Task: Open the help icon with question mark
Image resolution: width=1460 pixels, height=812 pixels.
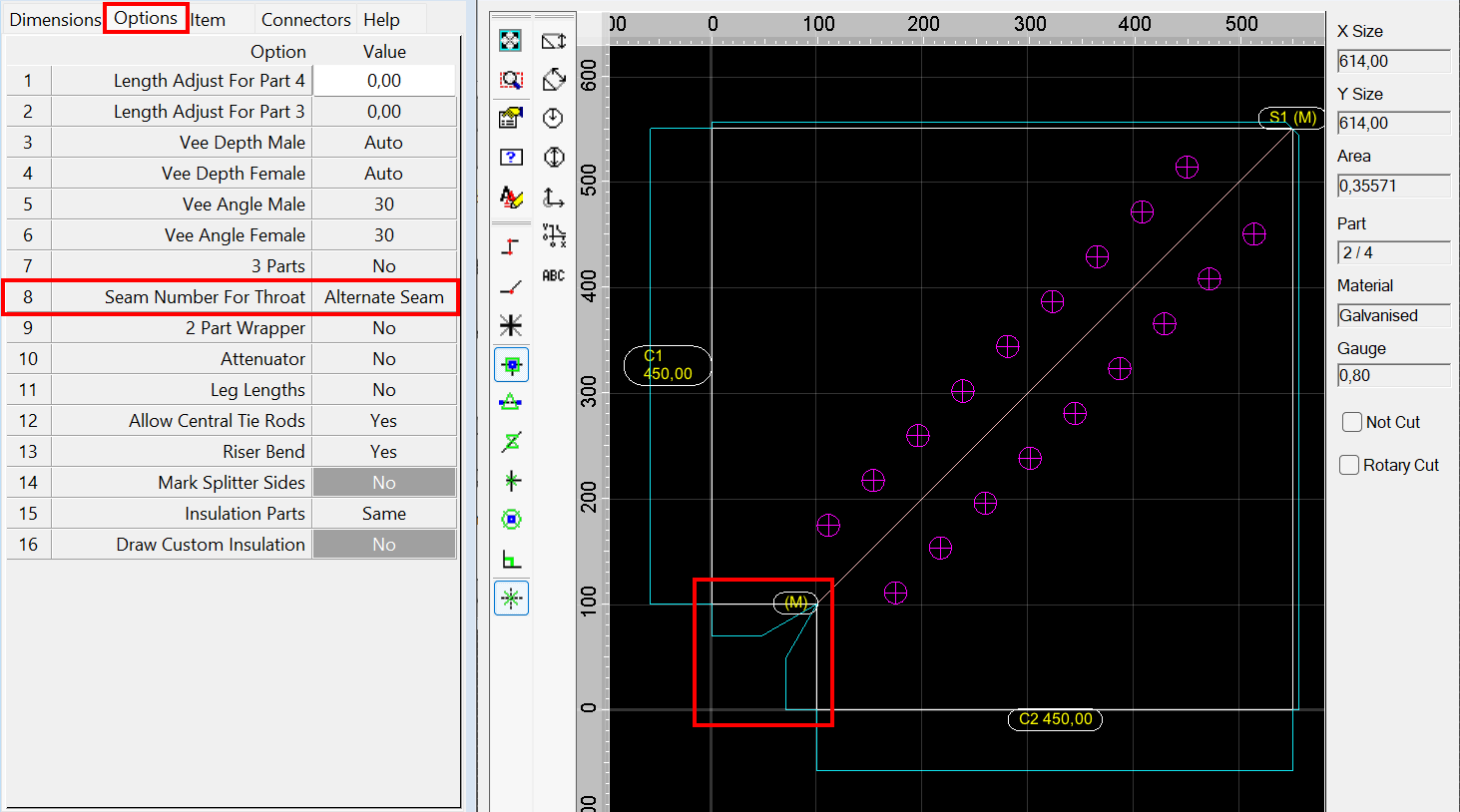Action: click(511, 157)
